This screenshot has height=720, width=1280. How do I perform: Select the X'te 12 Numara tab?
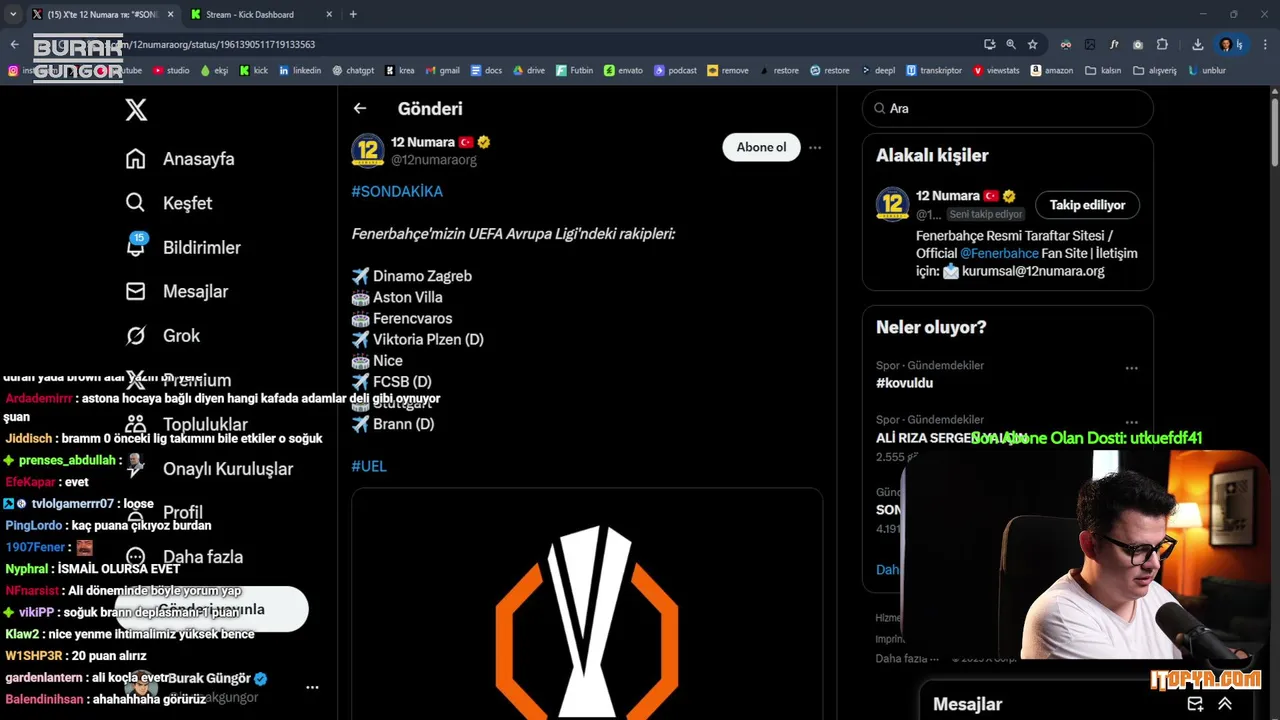(103, 15)
